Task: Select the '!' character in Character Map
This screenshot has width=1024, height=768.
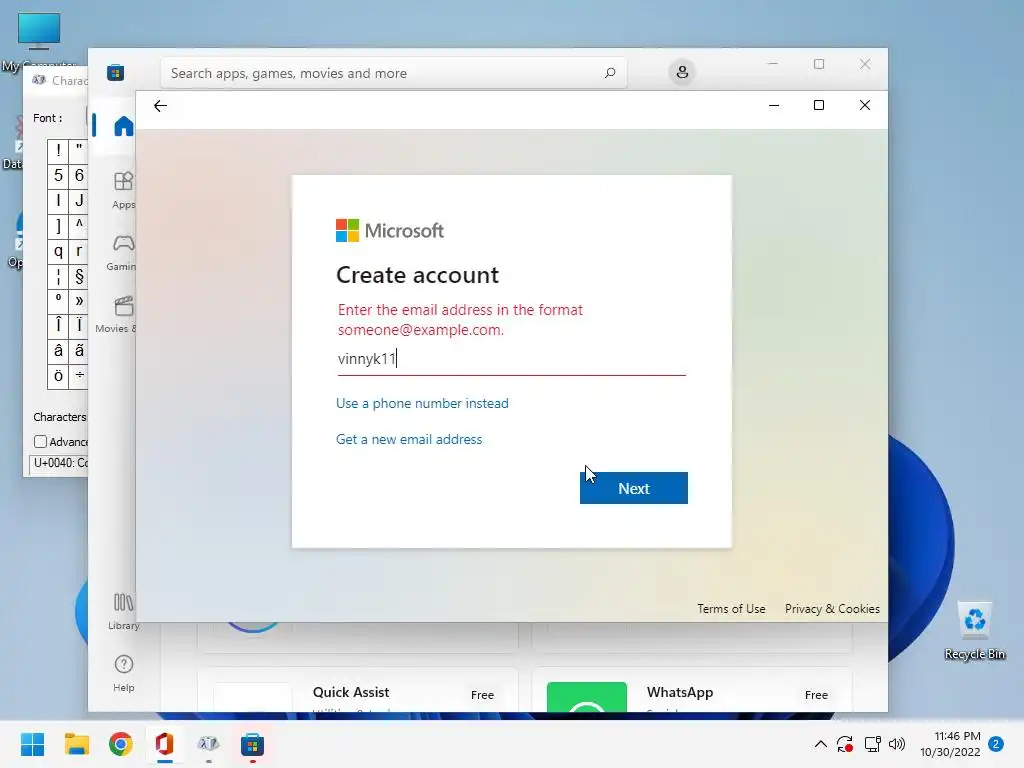Action: 58,150
